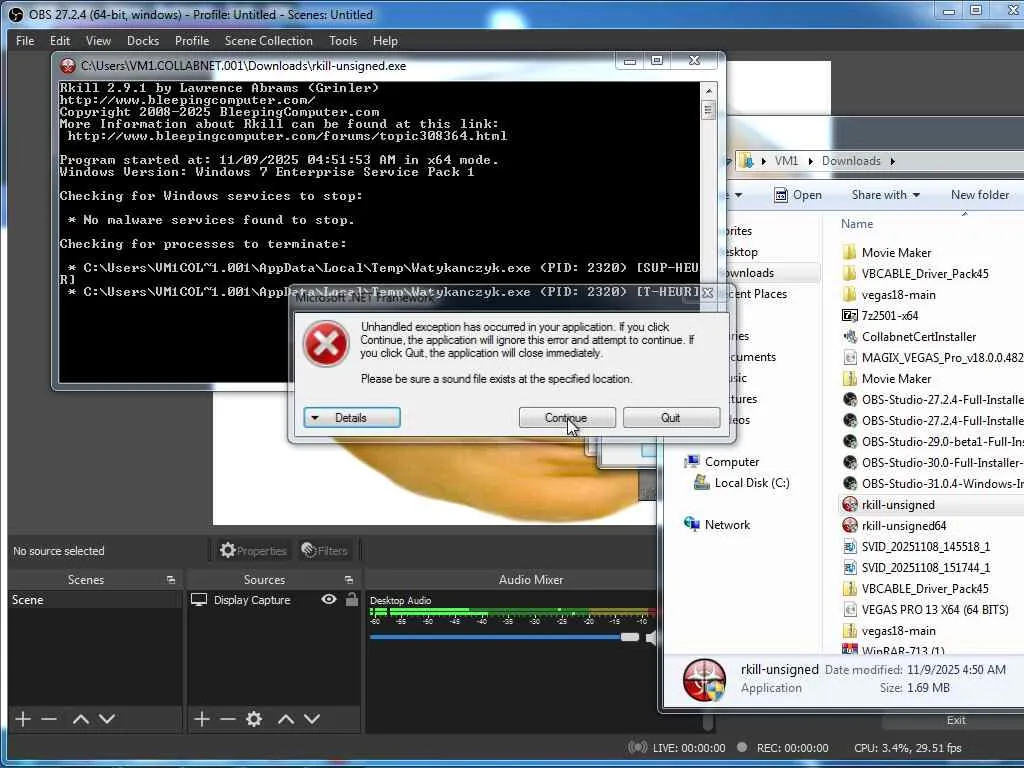This screenshot has height=768, width=1024.
Task: Click Continue in the error dialog
Action: (x=567, y=418)
